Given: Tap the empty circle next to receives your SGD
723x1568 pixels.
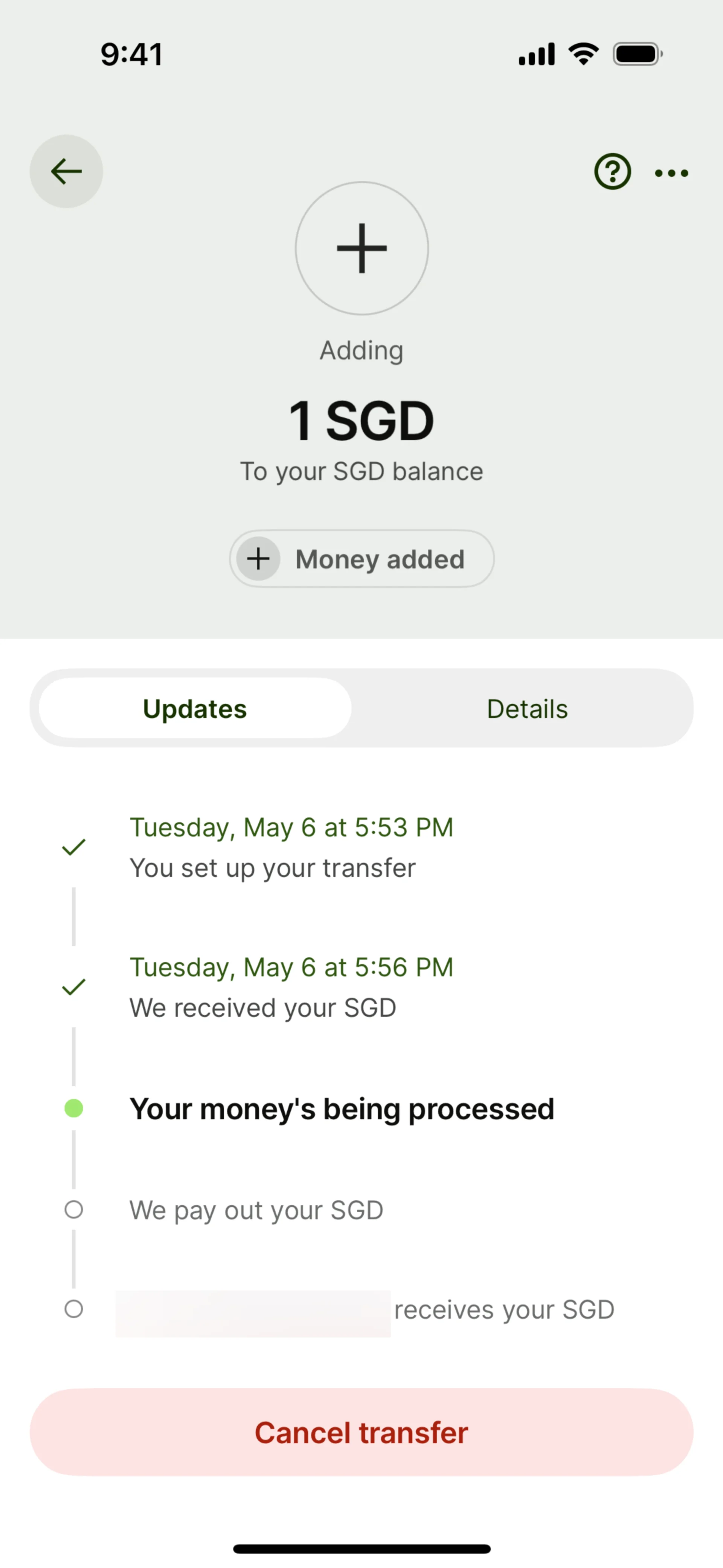Looking at the screenshot, I should pos(74,1309).
